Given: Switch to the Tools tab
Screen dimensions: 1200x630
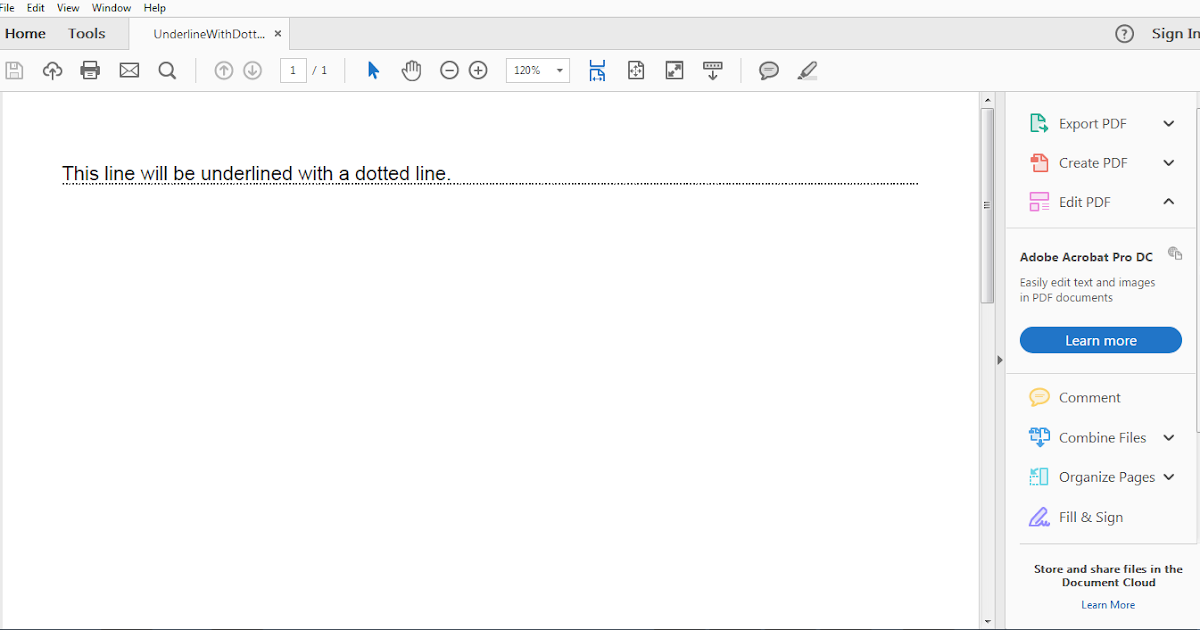Looking at the screenshot, I should (x=86, y=33).
